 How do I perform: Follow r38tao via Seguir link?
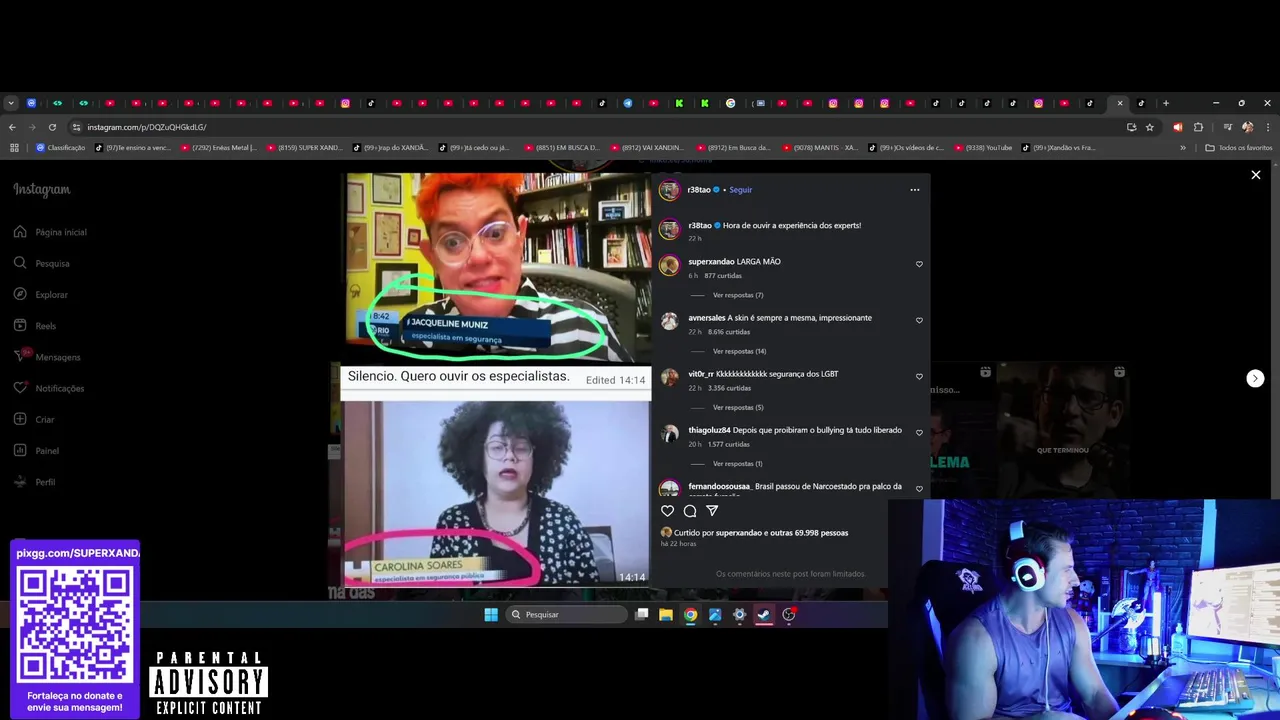pyautogui.click(x=740, y=190)
